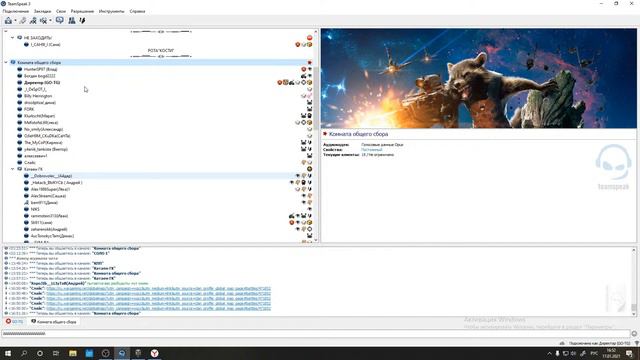Open the dropdown arrow beside the Connect icon
The height and width of the screenshot is (360, 640).
pyautogui.click(x=15, y=21)
